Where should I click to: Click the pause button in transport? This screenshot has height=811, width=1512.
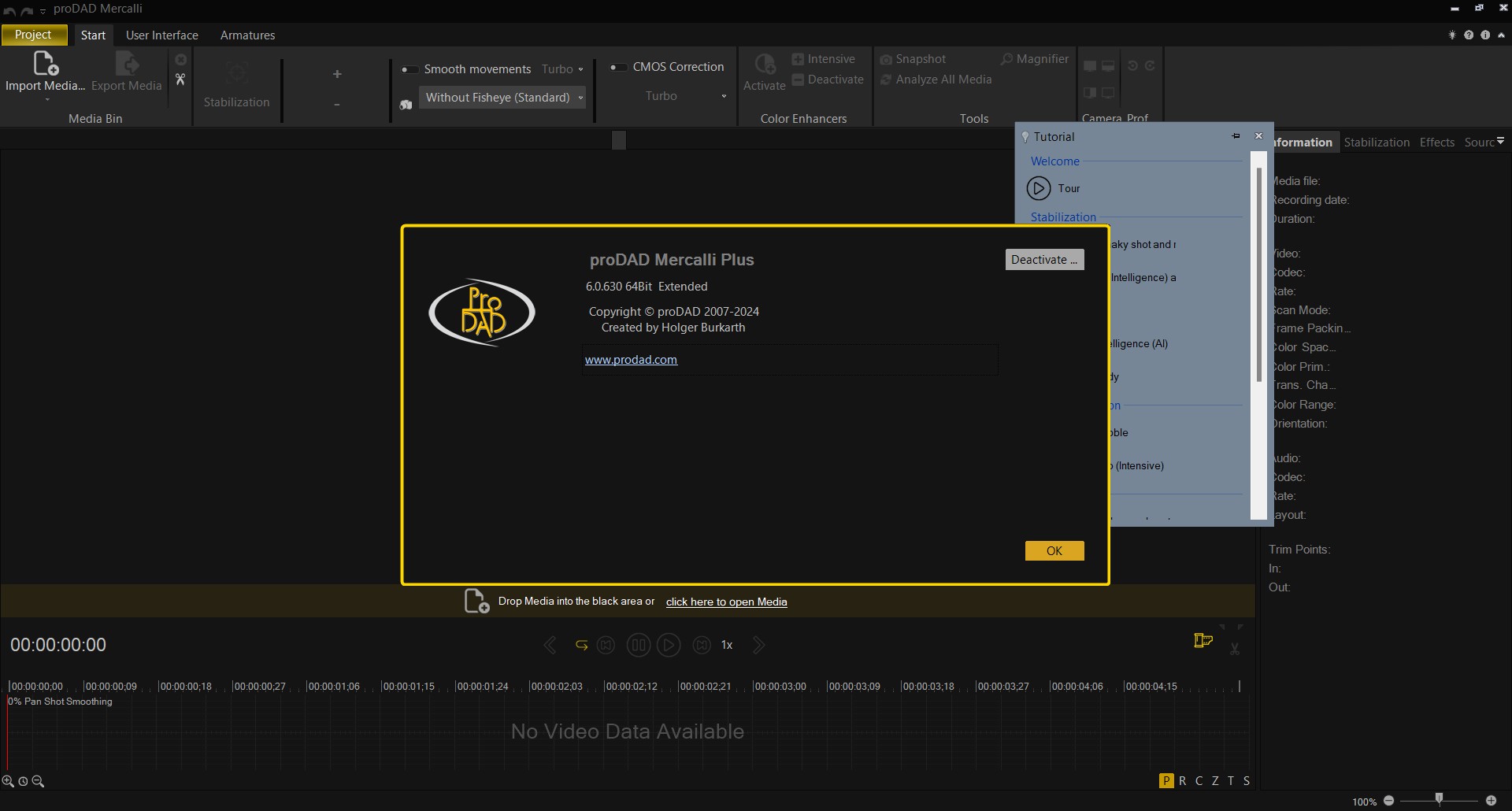(639, 645)
